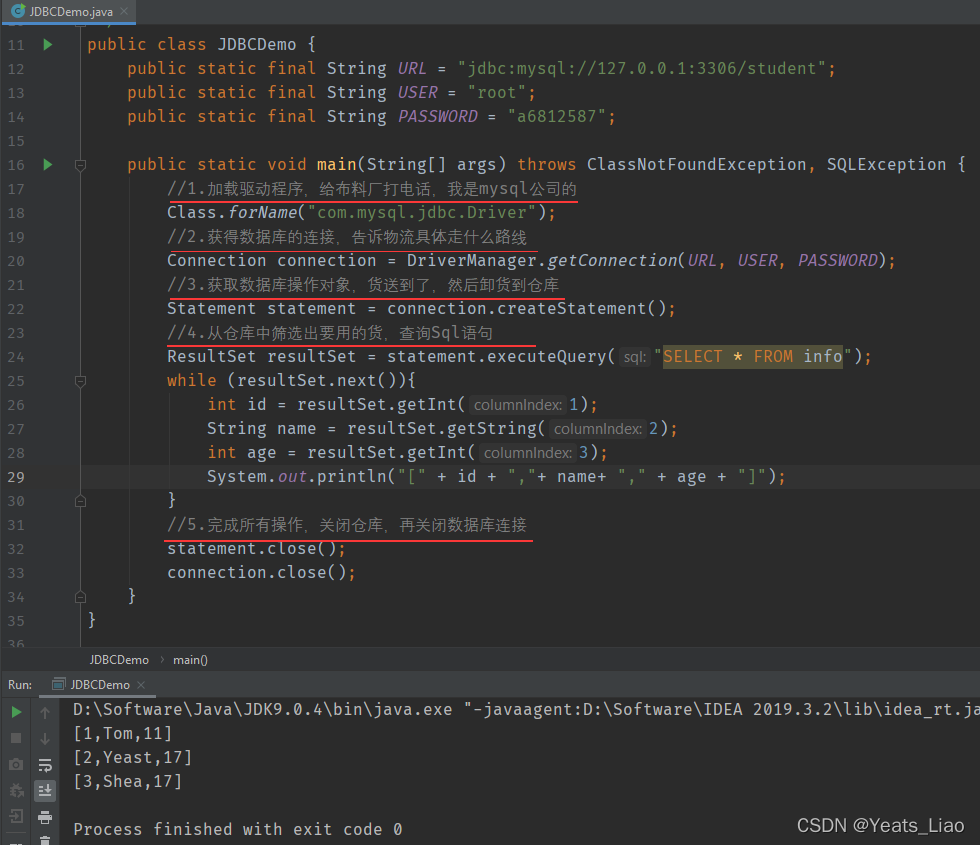Click the attach debugger bug icon
Image resolution: width=980 pixels, height=845 pixels.
(x=16, y=791)
